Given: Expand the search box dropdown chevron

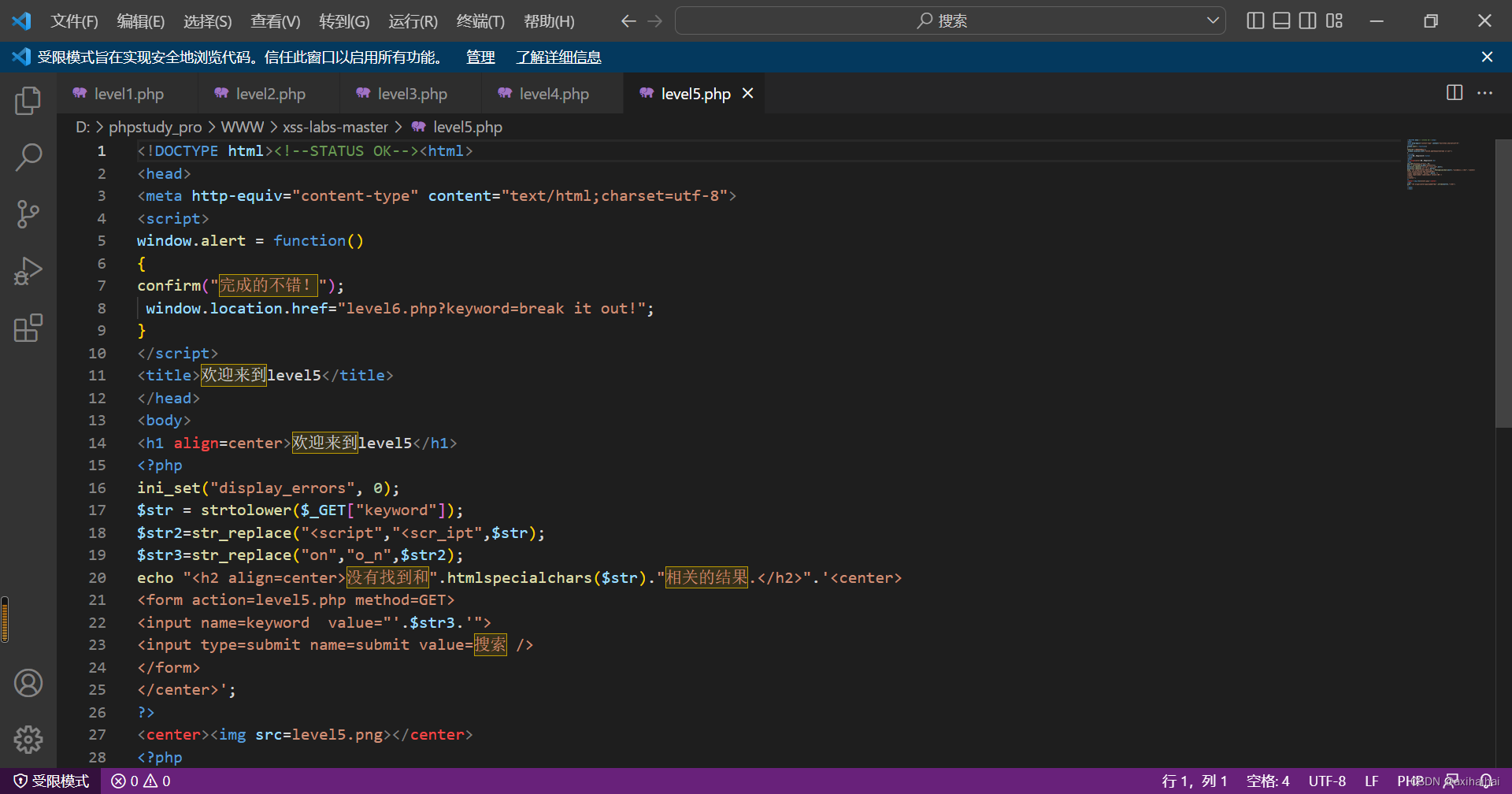Looking at the screenshot, I should point(1213,20).
